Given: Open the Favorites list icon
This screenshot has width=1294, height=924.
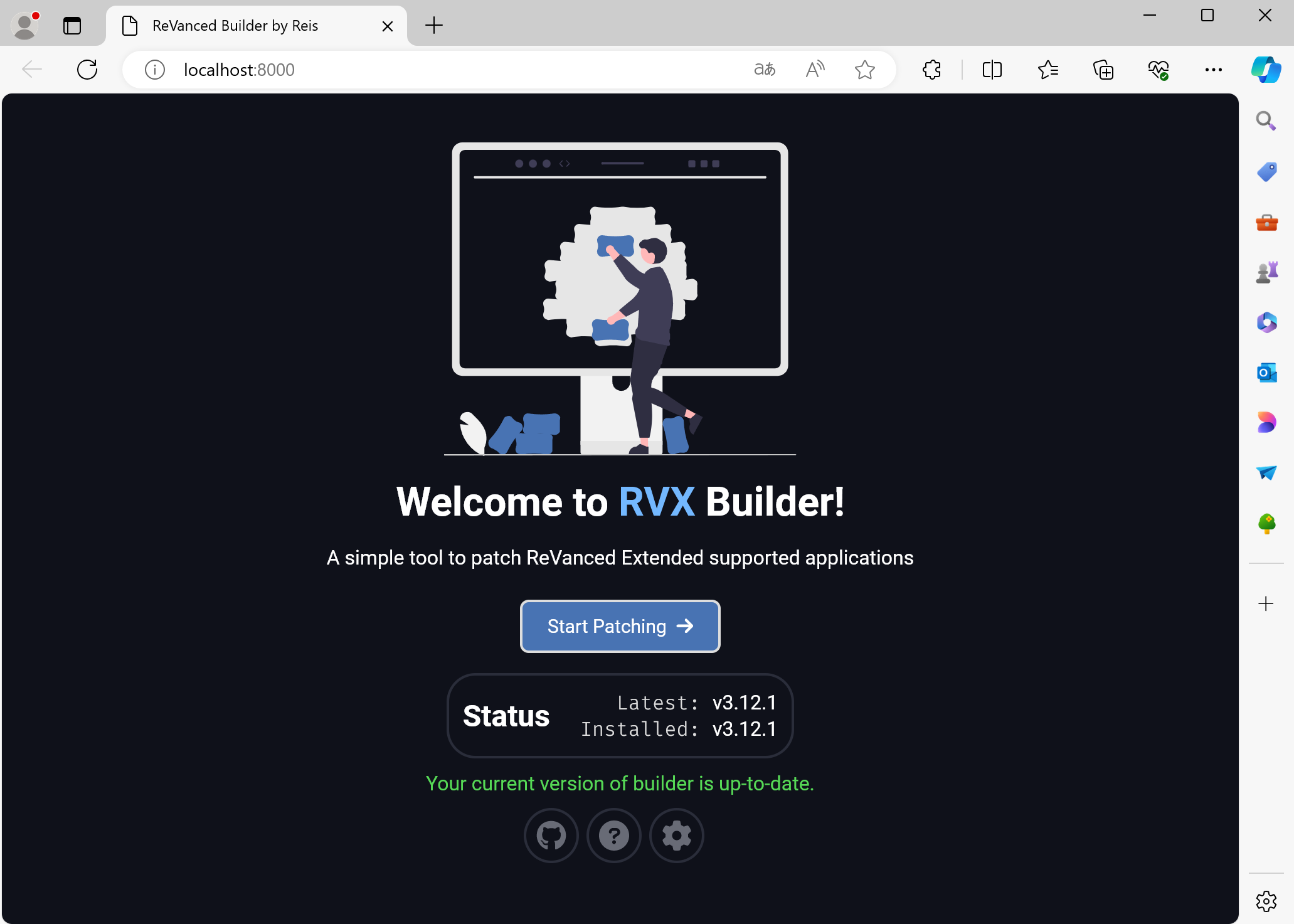Looking at the screenshot, I should pyautogui.click(x=1047, y=70).
